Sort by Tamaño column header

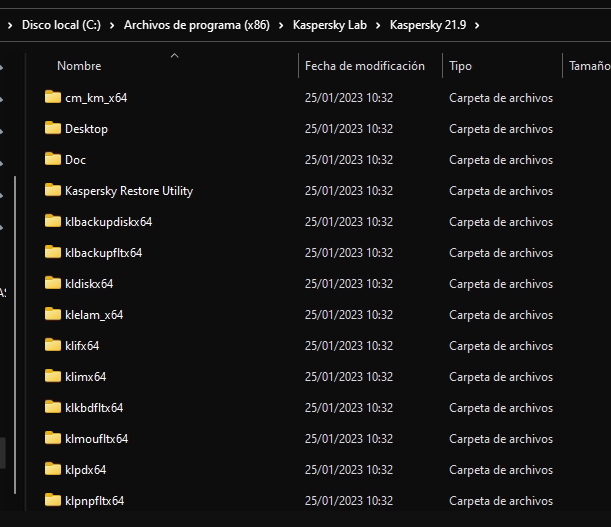tap(590, 66)
